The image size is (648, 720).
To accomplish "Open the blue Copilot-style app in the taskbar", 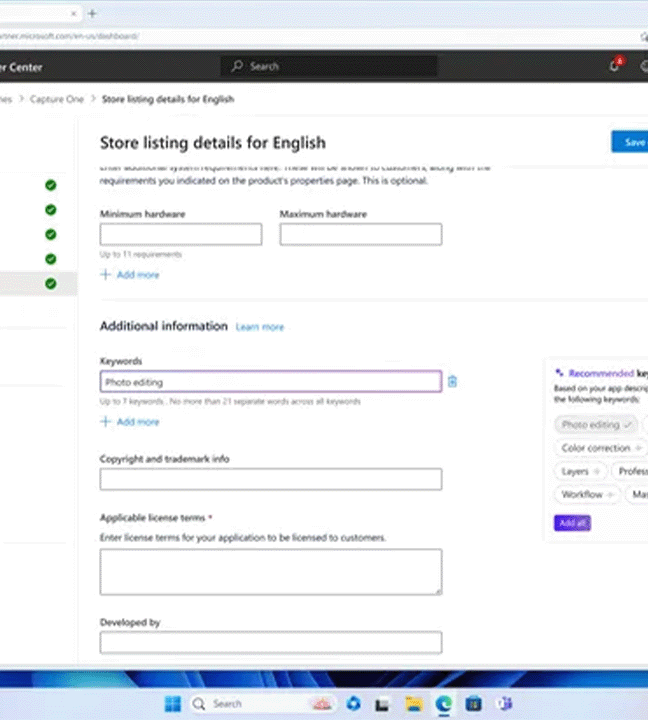I will point(353,703).
